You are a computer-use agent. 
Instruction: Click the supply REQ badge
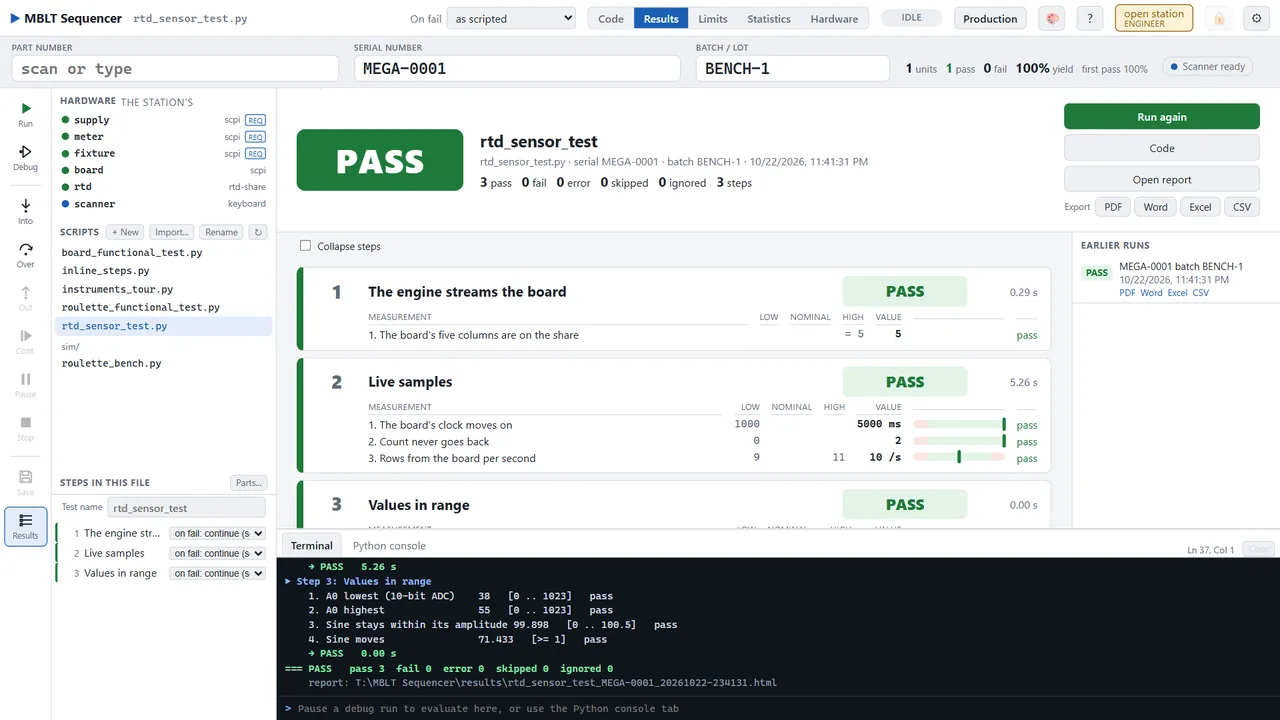[x=255, y=120]
